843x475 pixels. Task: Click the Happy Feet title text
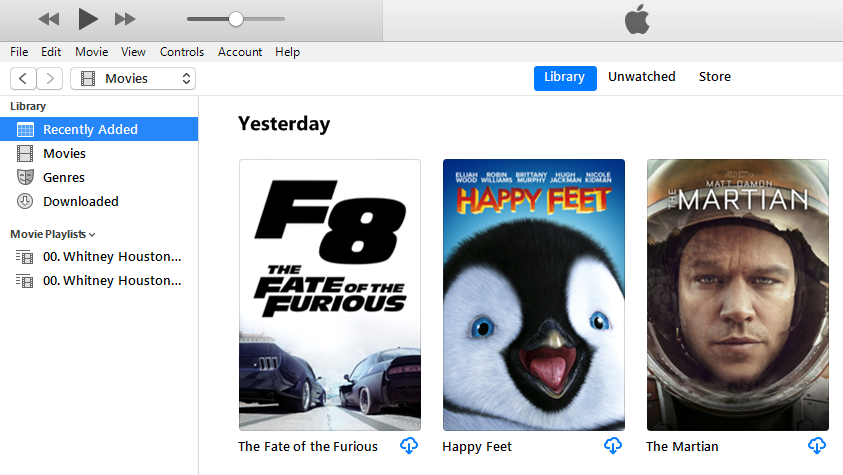(x=477, y=447)
